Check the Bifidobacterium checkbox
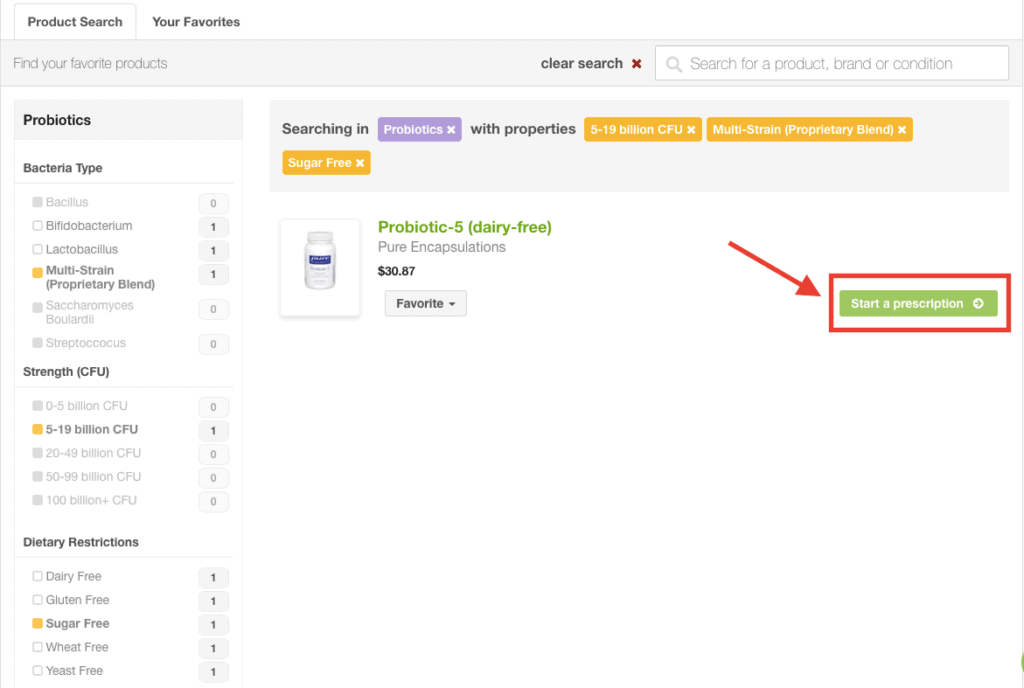The image size is (1024, 688). pos(37,226)
